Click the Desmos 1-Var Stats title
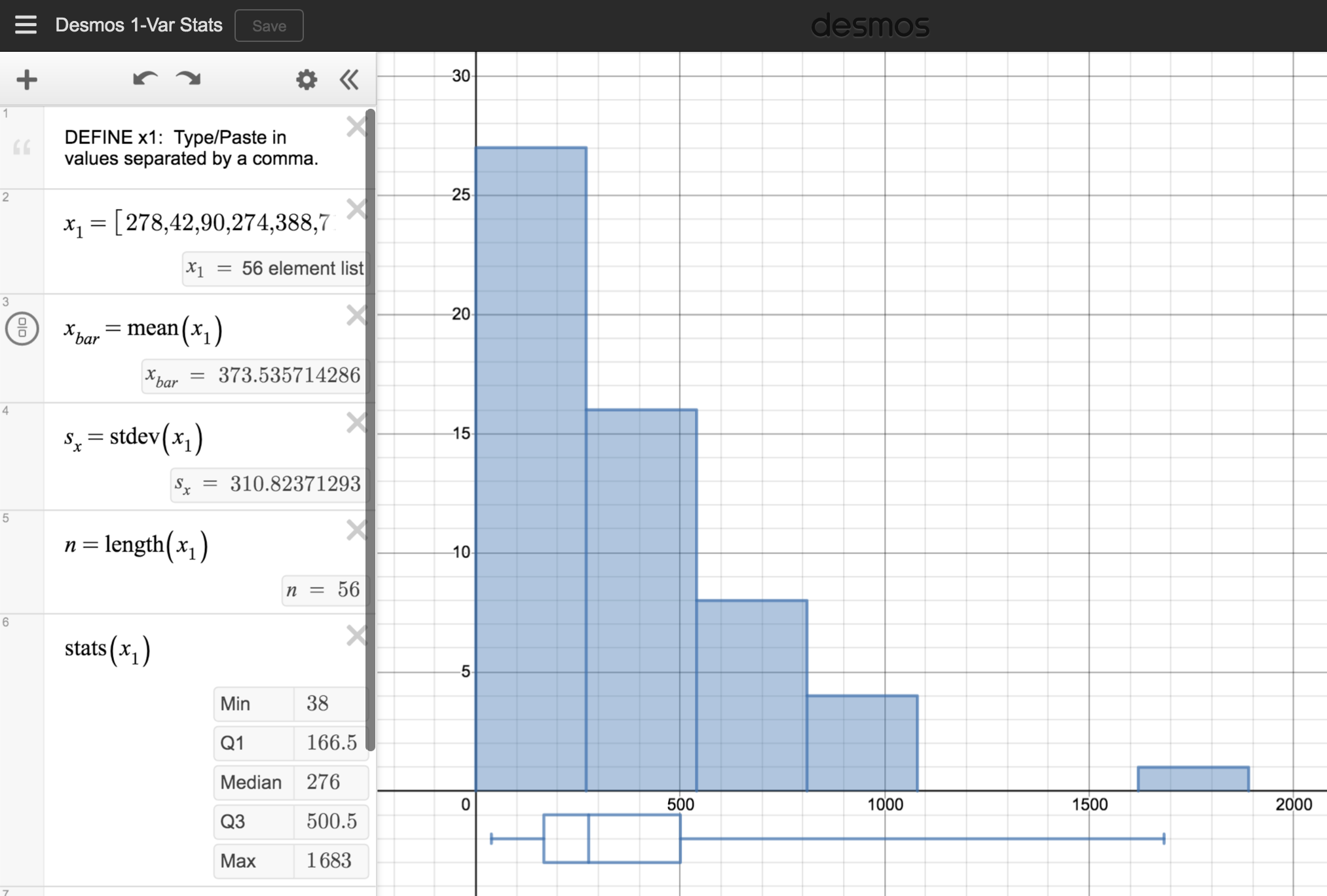The image size is (1327, 896). pos(139,26)
